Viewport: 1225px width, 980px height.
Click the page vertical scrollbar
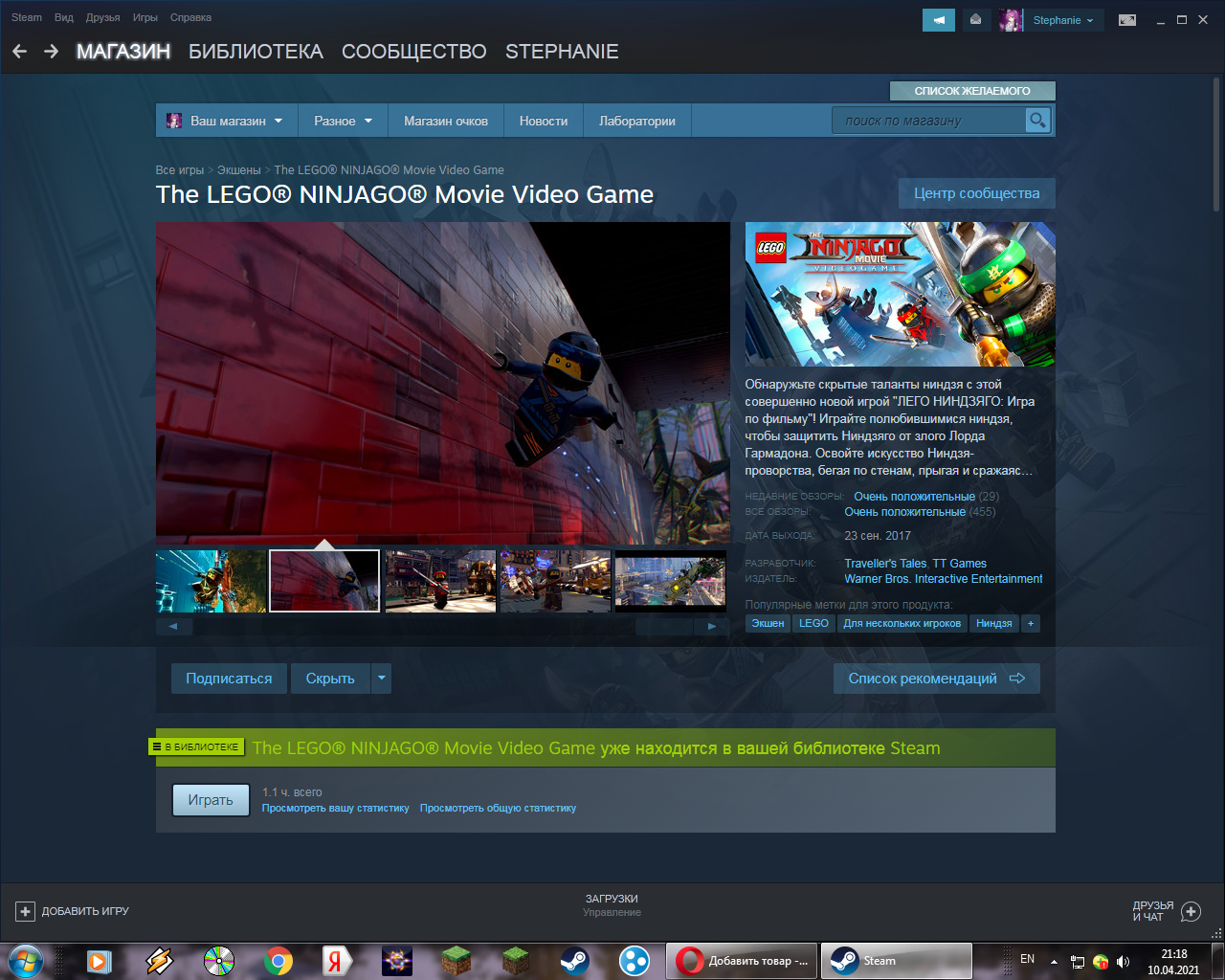click(1216, 144)
